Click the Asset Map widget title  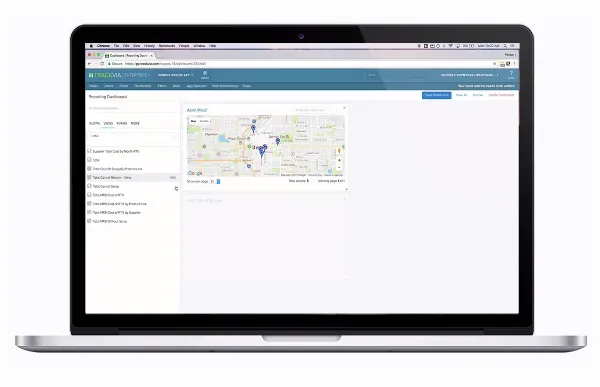coord(197,110)
